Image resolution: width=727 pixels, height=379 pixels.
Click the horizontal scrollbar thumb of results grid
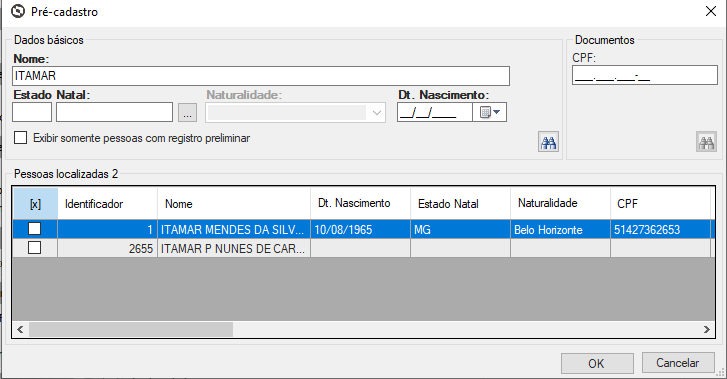click(131, 329)
